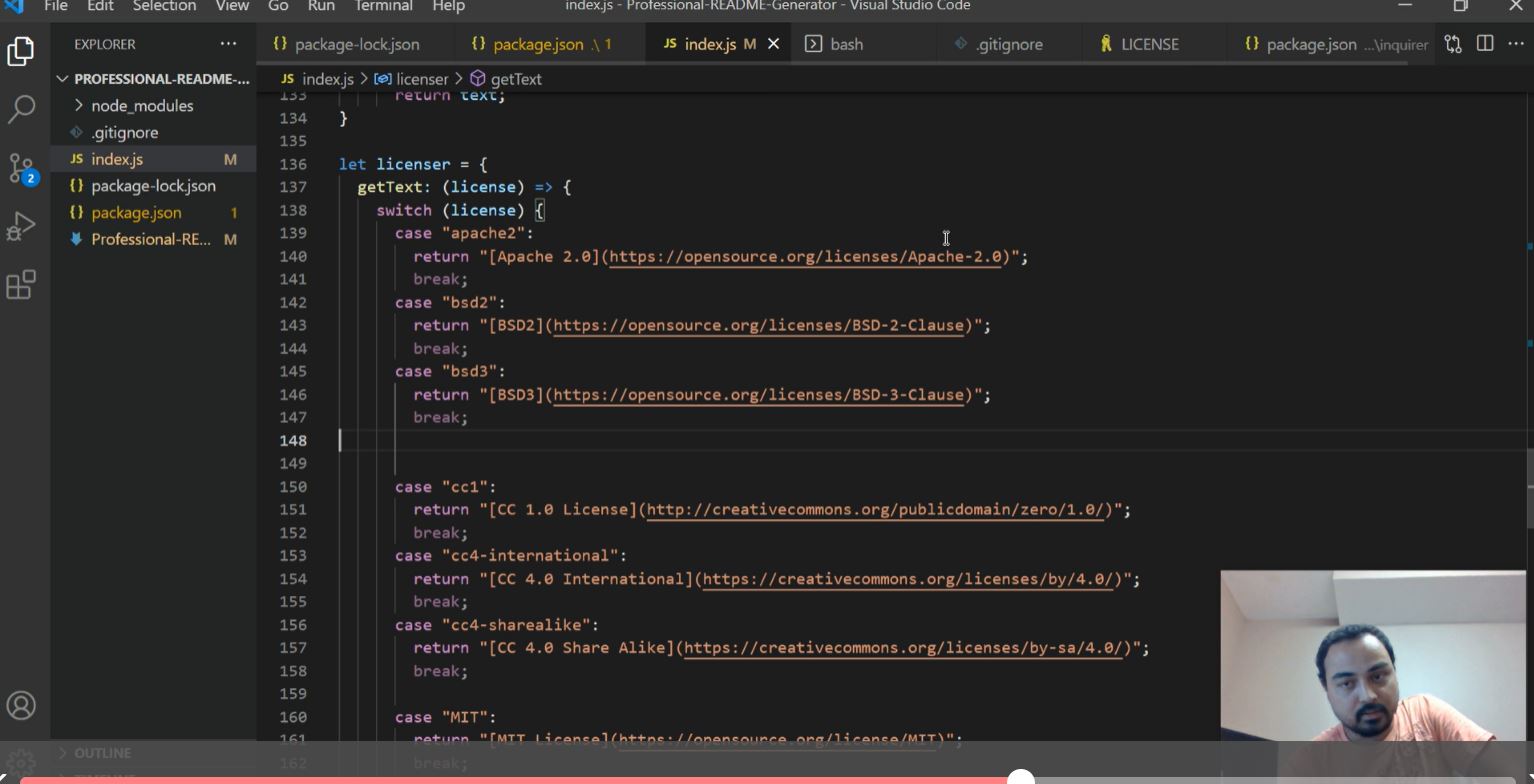Image resolution: width=1534 pixels, height=784 pixels.
Task: Close the index.js editor tab
Action: click(x=773, y=44)
